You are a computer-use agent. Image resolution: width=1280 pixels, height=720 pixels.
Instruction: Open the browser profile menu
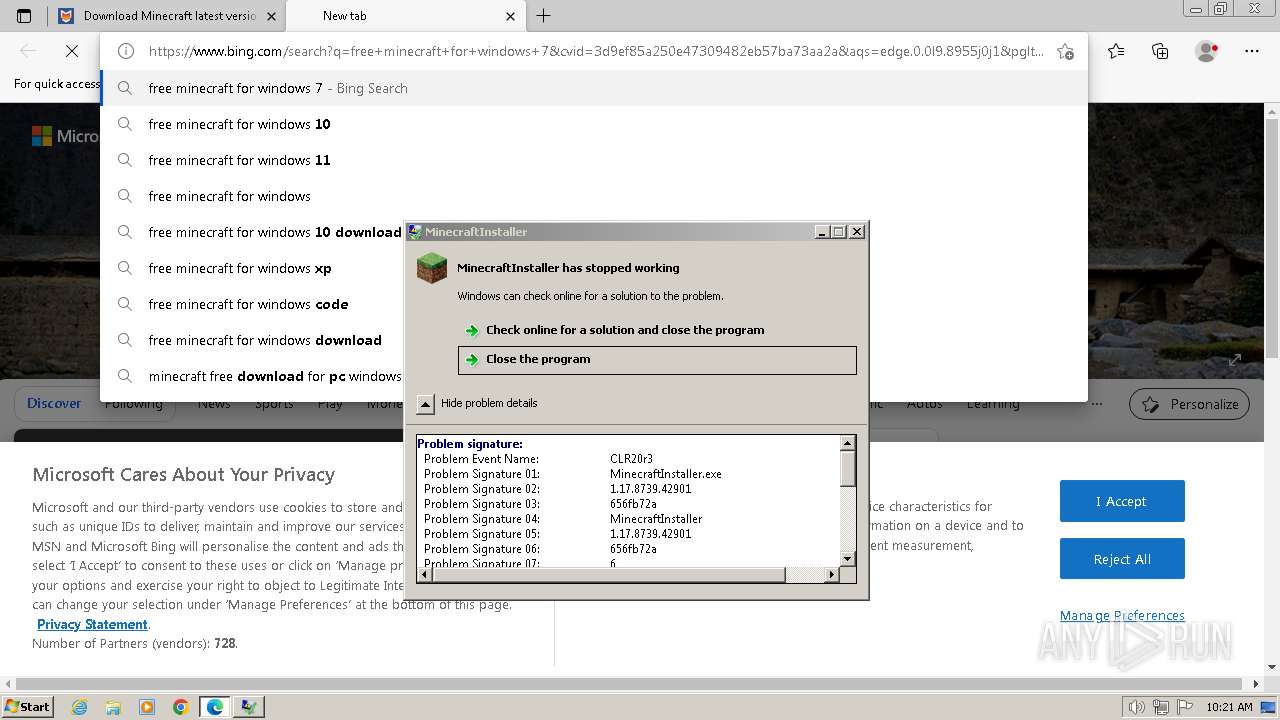click(1206, 51)
